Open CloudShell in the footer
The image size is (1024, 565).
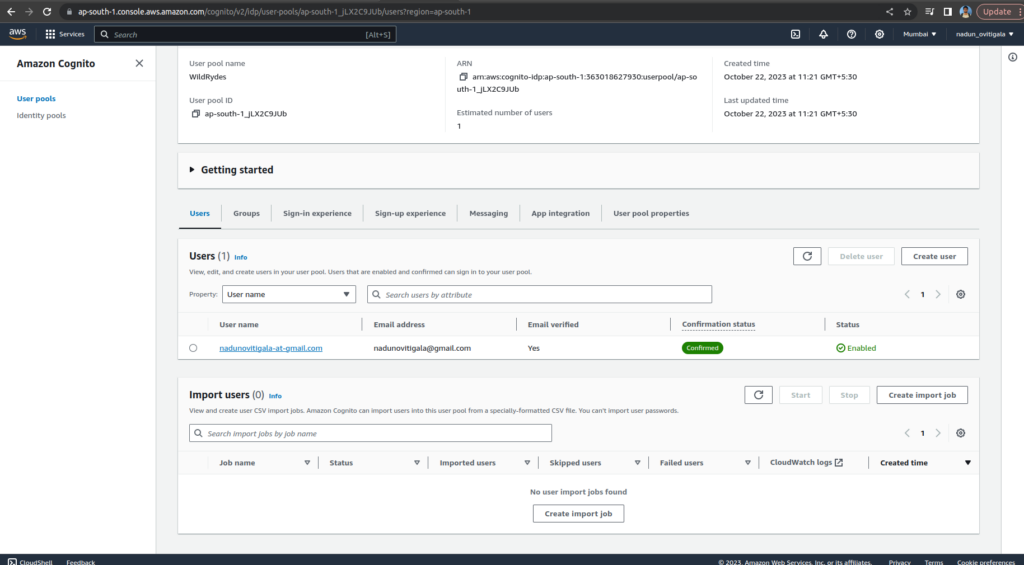point(30,562)
